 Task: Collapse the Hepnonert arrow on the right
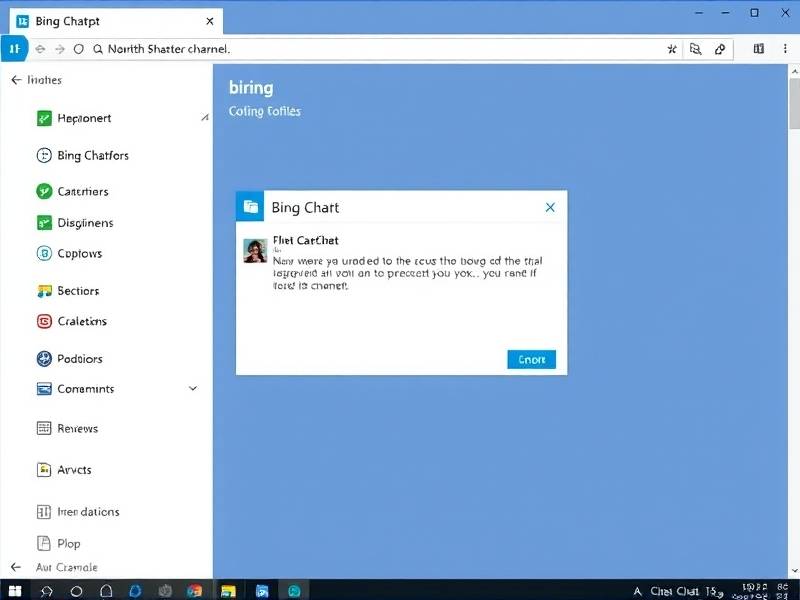[x=205, y=118]
